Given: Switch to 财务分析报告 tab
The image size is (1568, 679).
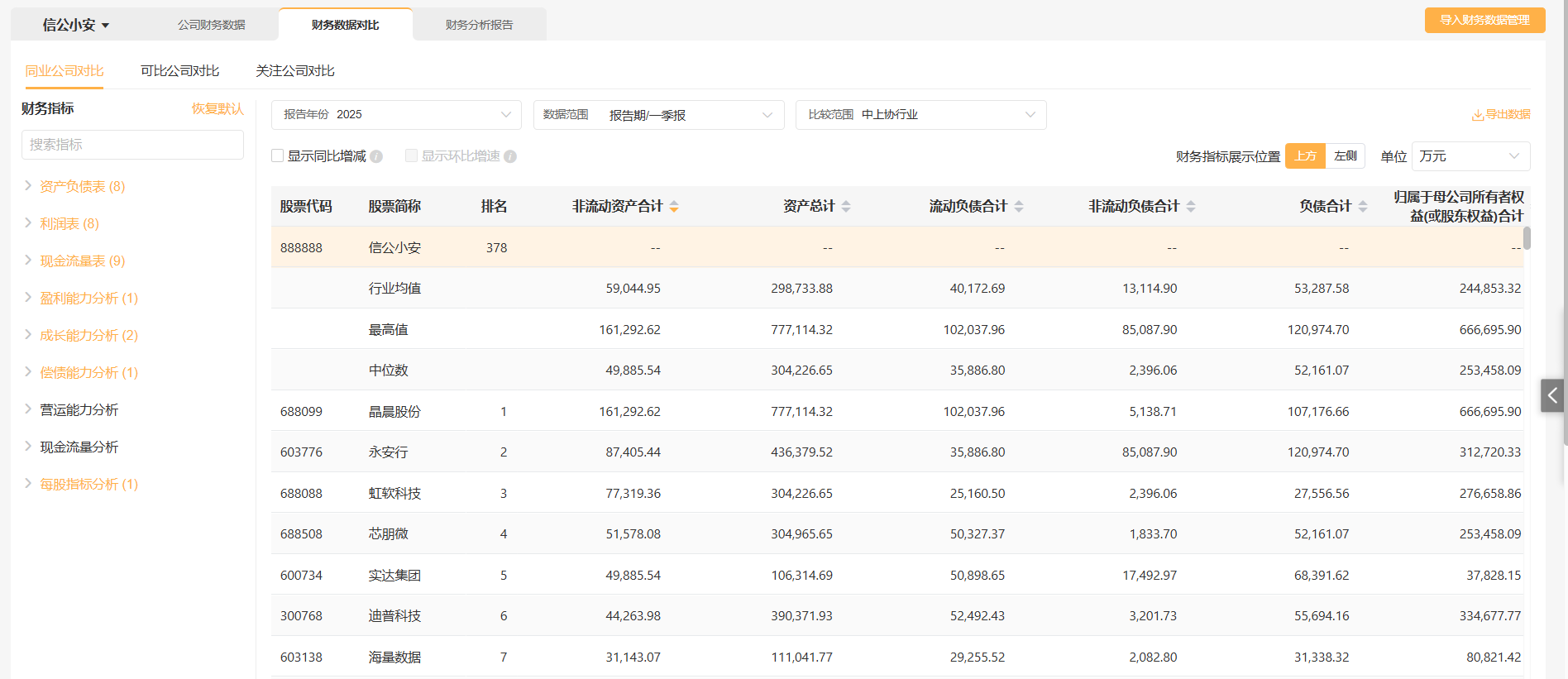Looking at the screenshot, I should [x=479, y=25].
